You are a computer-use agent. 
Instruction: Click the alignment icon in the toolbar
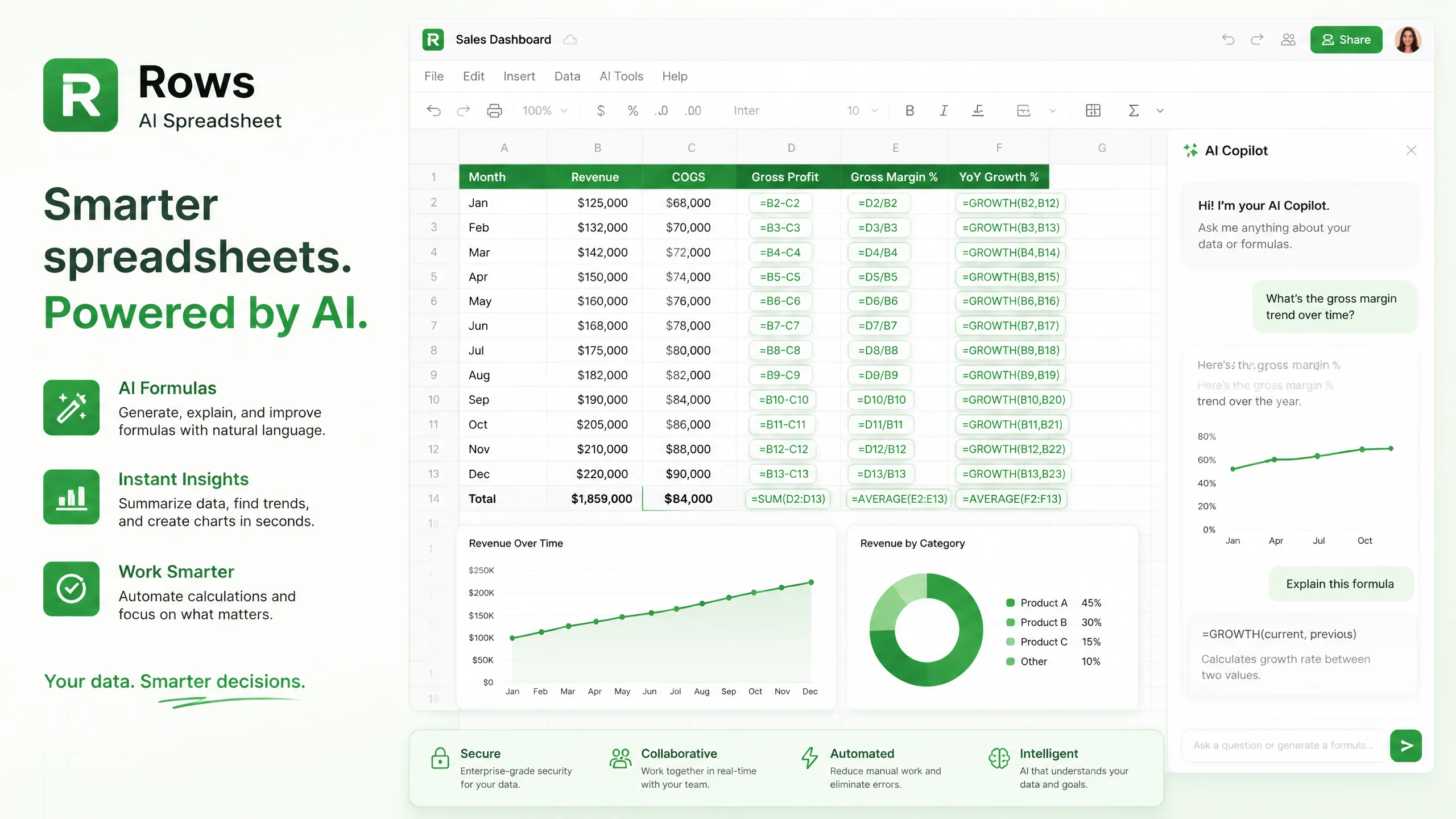tap(1023, 110)
